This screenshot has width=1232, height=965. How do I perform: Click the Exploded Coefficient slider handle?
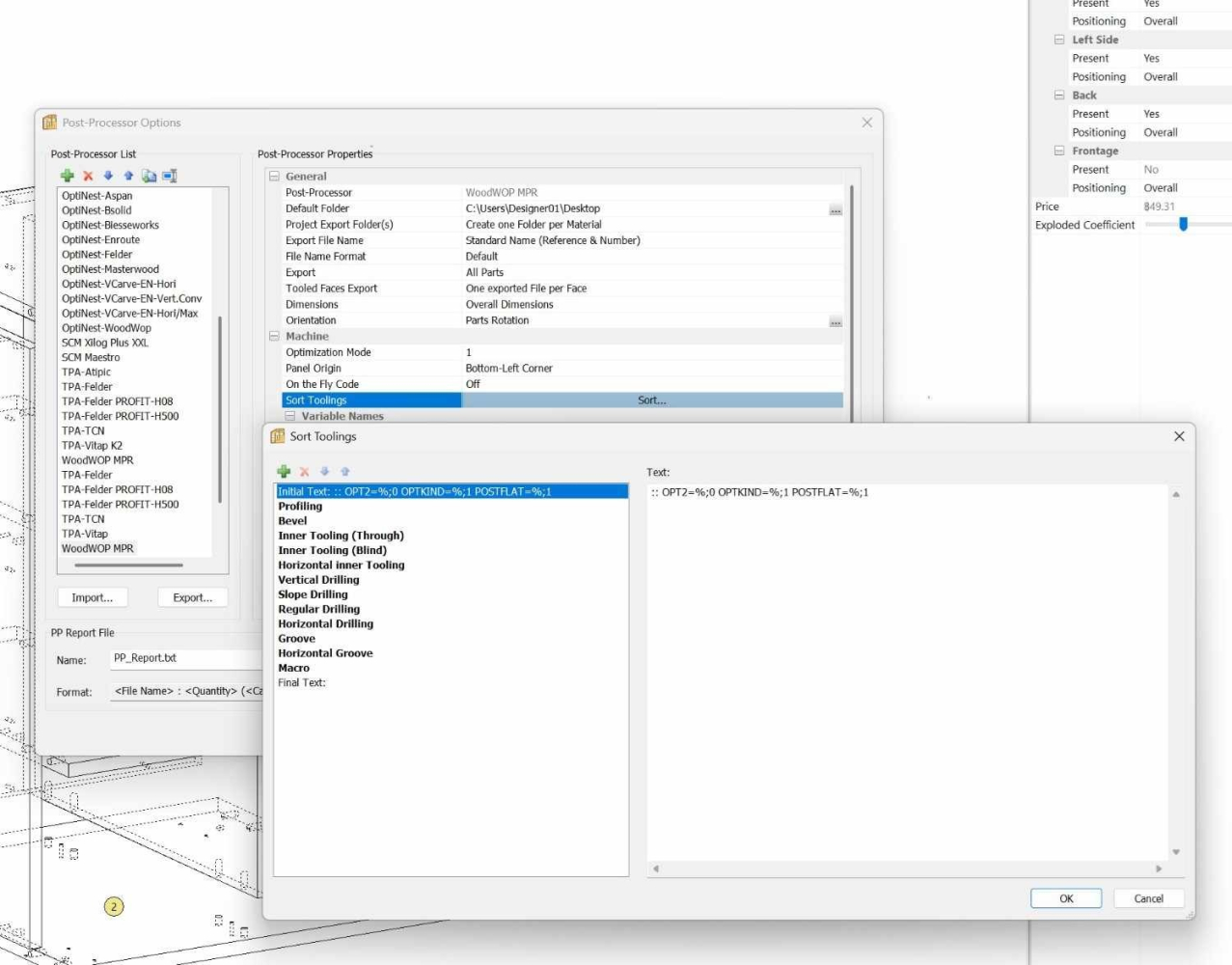tap(1183, 225)
